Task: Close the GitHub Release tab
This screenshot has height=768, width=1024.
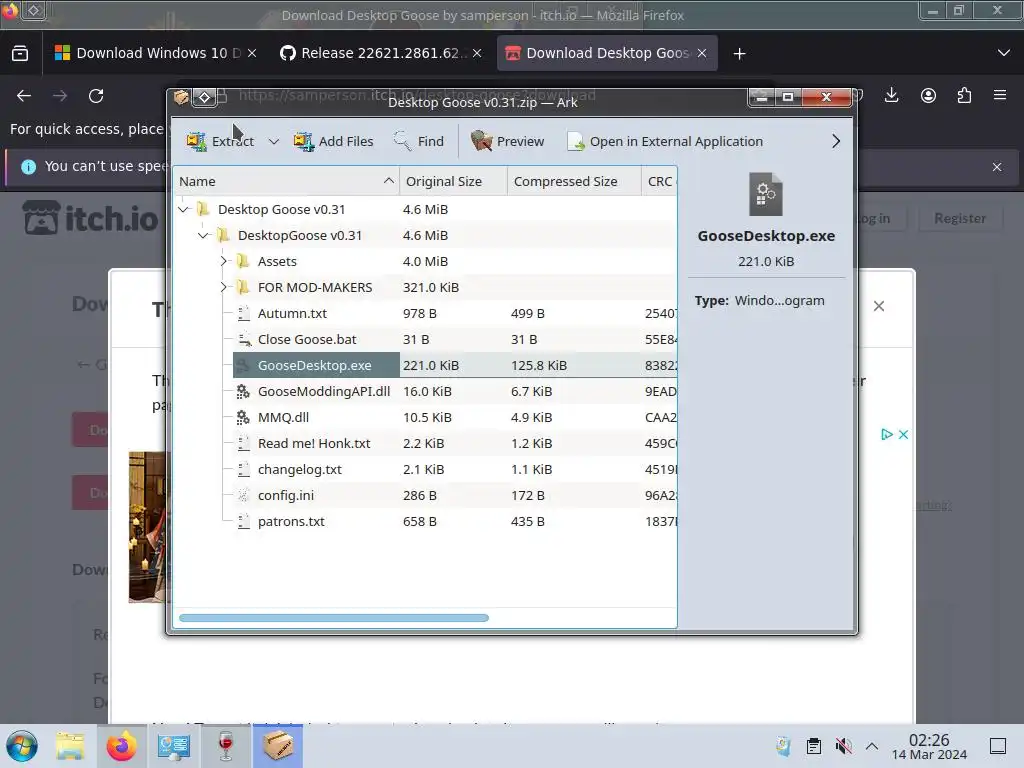Action: (x=477, y=54)
